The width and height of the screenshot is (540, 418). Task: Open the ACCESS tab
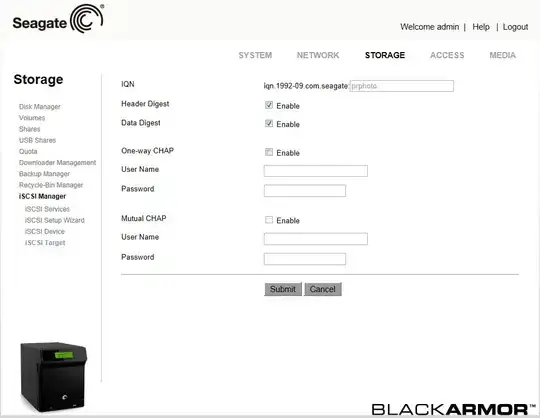point(447,55)
